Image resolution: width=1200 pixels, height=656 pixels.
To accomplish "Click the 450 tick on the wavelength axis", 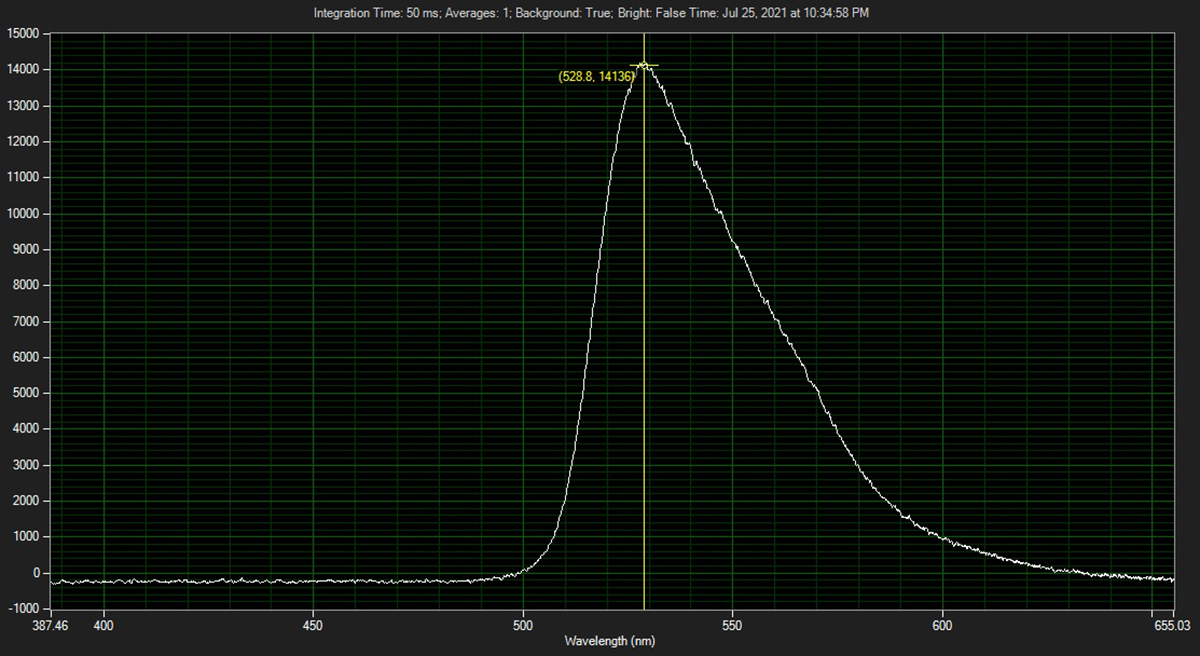I will [313, 625].
